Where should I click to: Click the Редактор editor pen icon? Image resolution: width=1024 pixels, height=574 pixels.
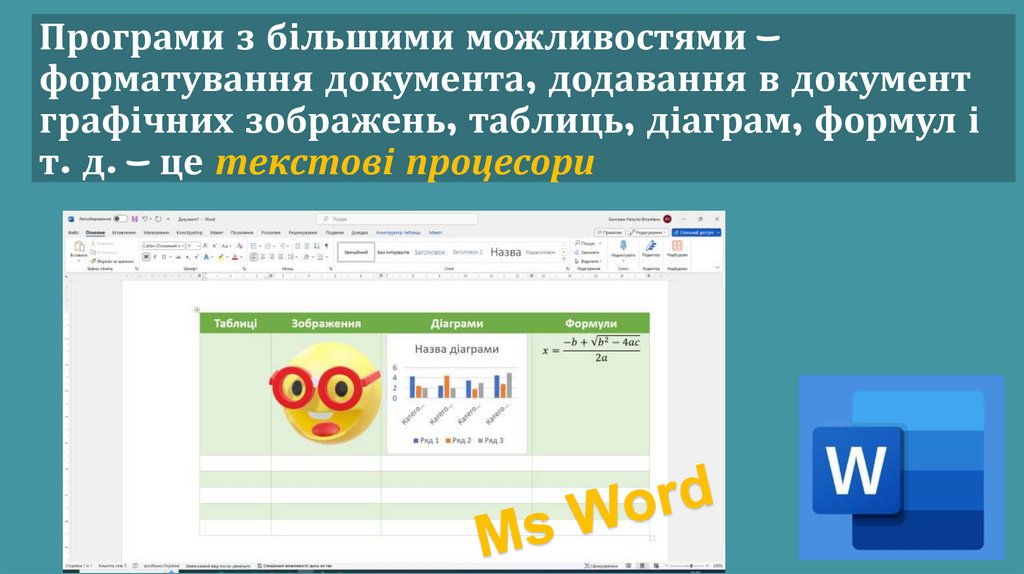click(651, 246)
